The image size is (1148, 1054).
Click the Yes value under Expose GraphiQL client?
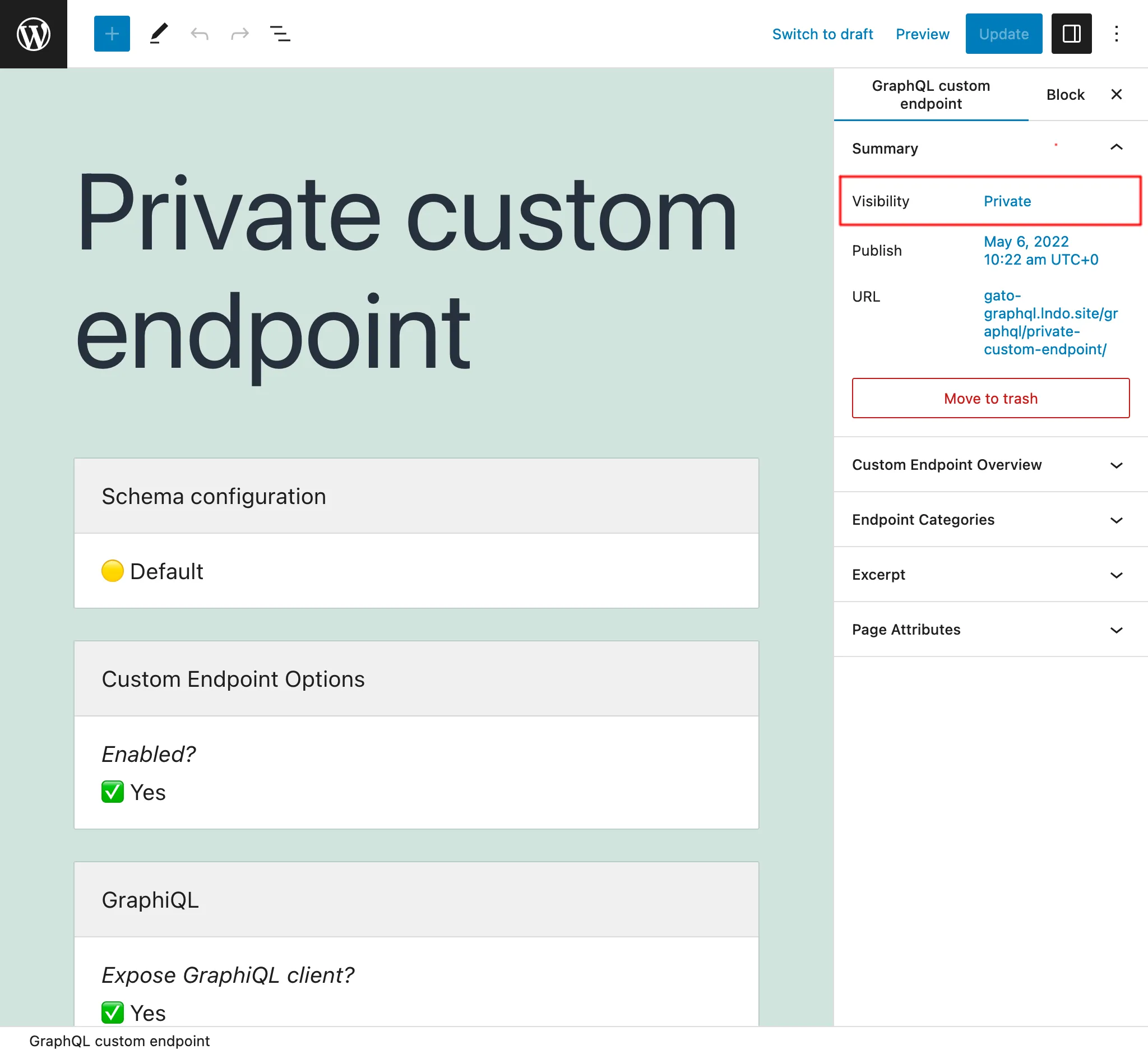[x=133, y=1013]
